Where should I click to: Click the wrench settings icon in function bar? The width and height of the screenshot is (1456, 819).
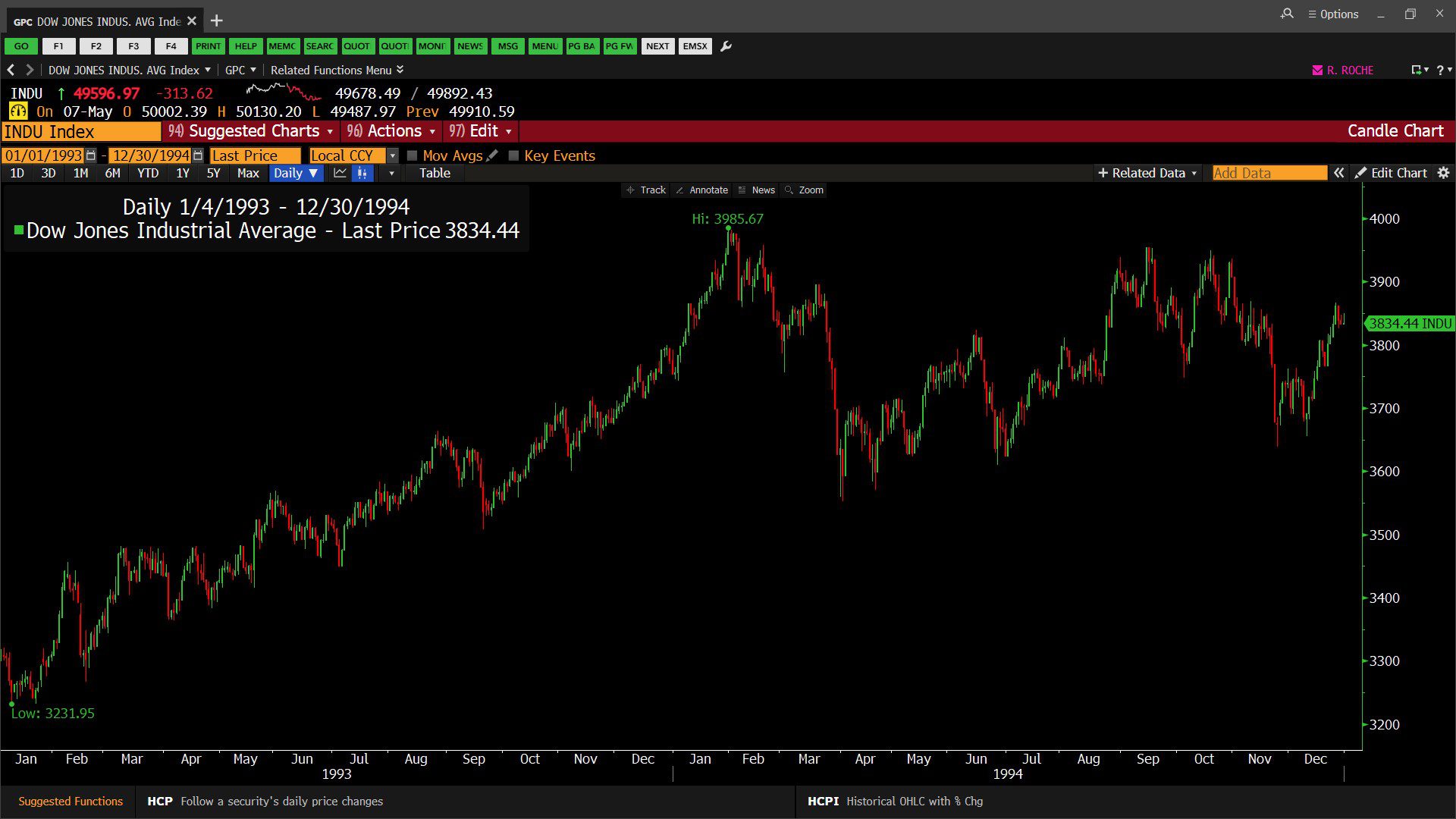(x=726, y=46)
